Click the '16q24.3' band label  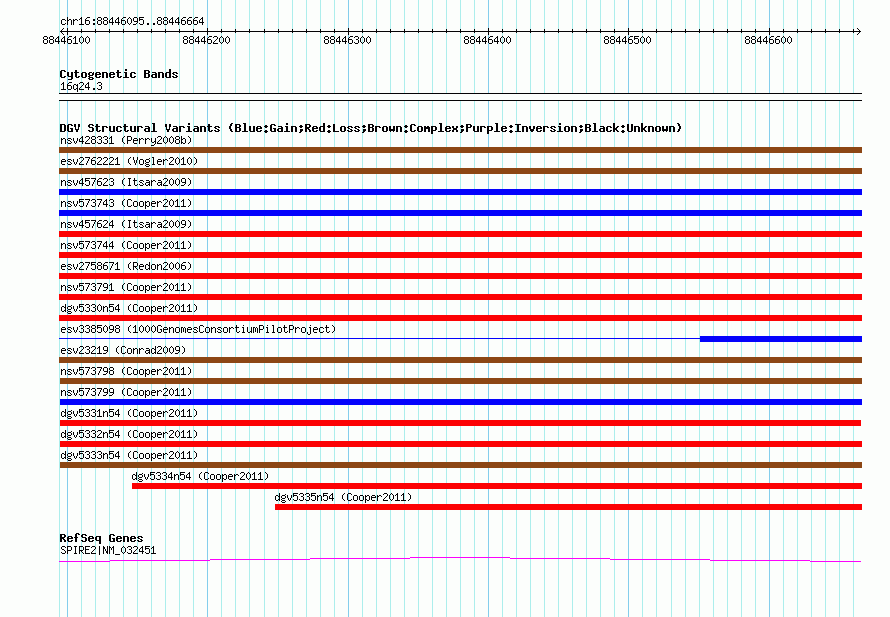coord(81,86)
